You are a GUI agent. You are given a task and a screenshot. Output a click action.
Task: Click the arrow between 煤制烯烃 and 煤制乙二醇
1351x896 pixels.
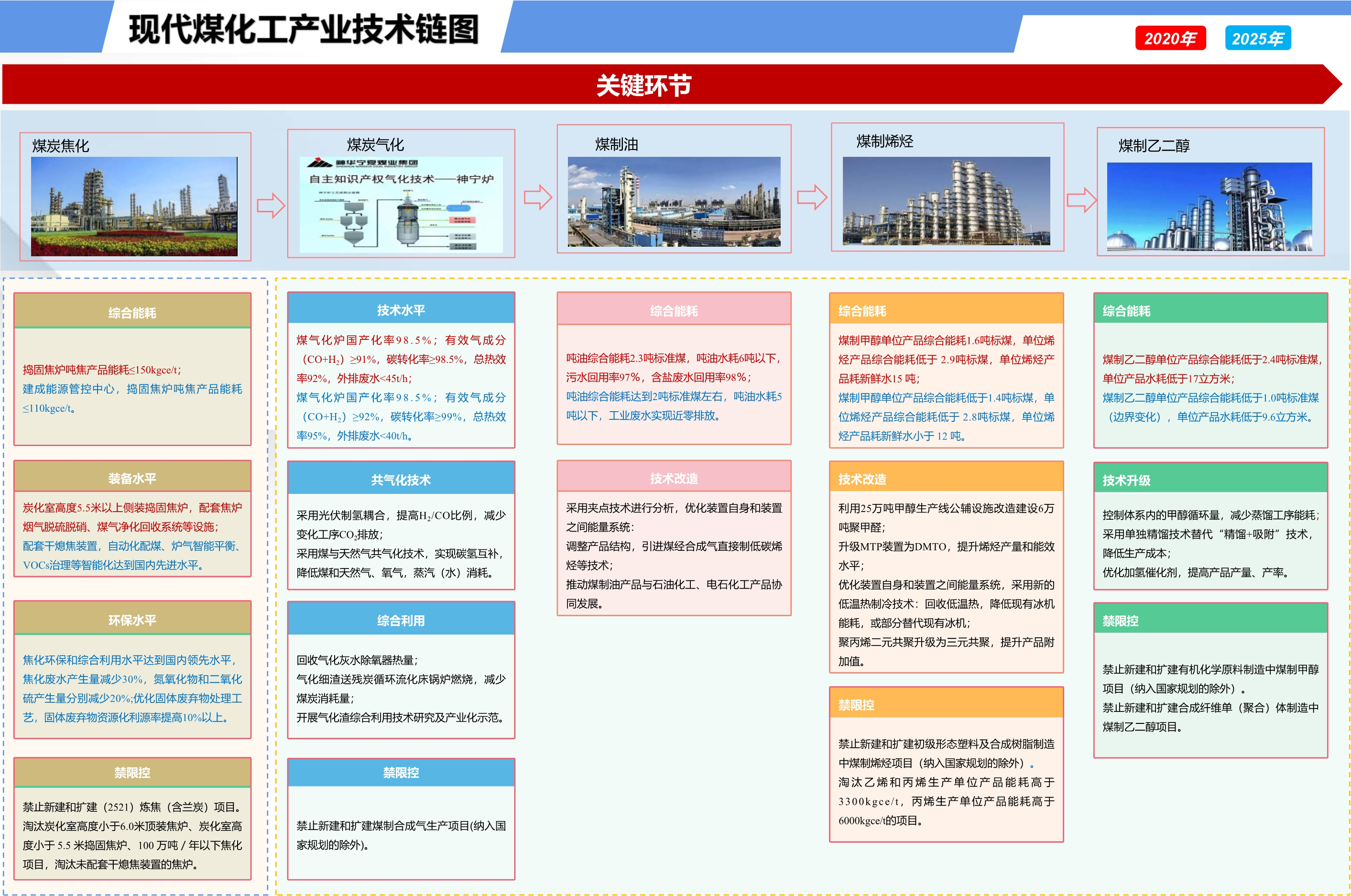coord(1082,200)
